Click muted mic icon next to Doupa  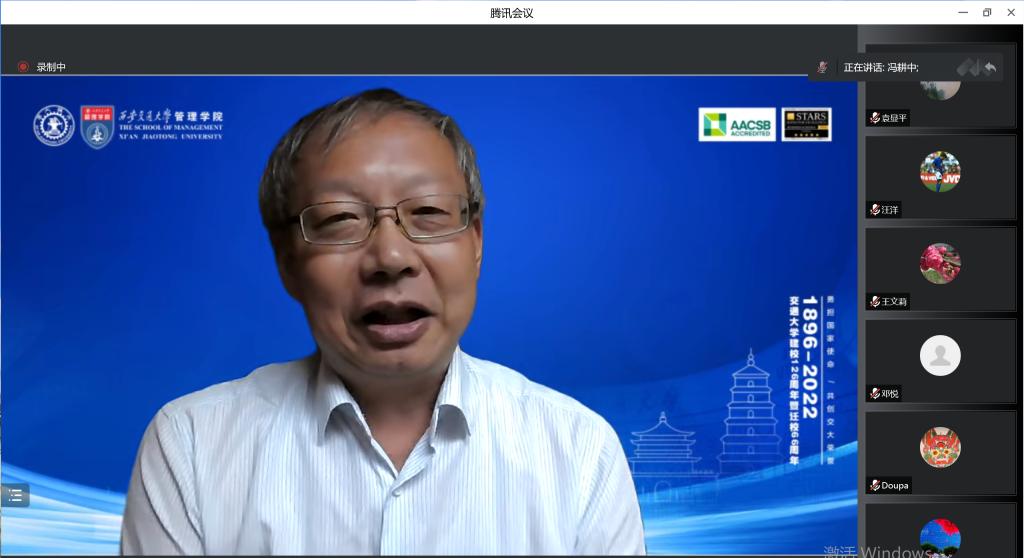[875, 485]
